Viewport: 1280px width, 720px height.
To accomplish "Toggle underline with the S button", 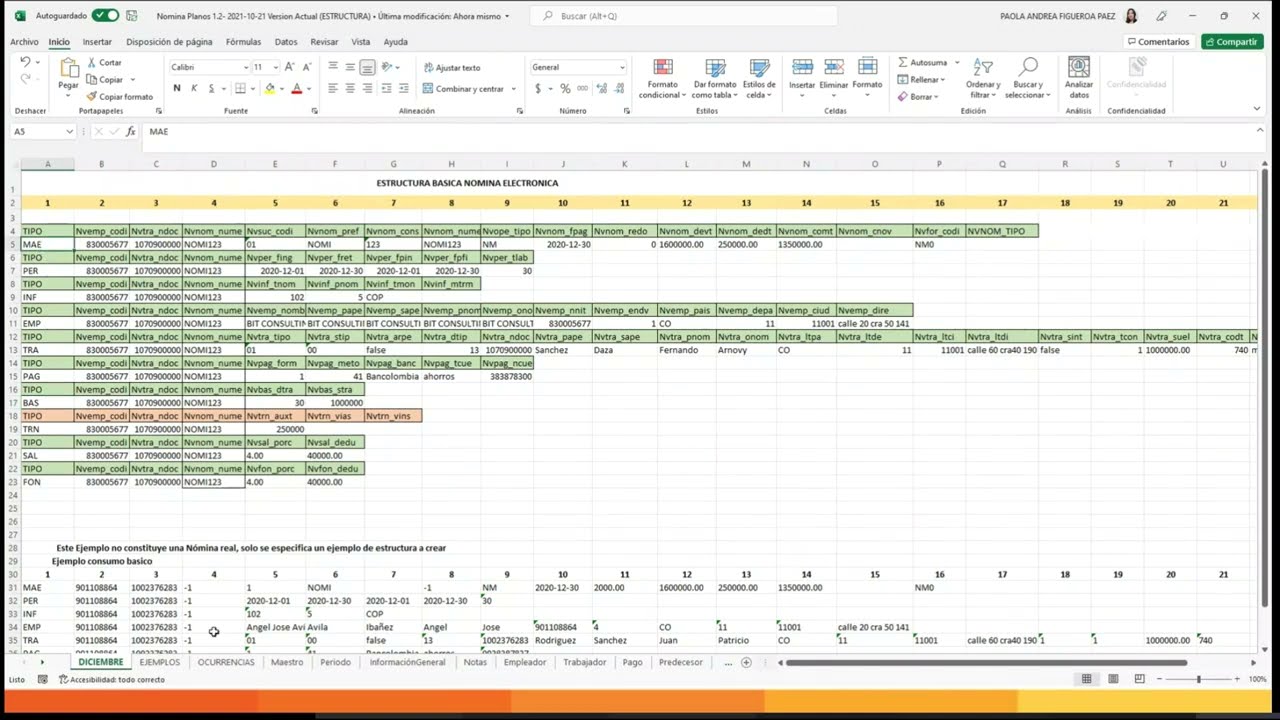I will (x=211, y=88).
